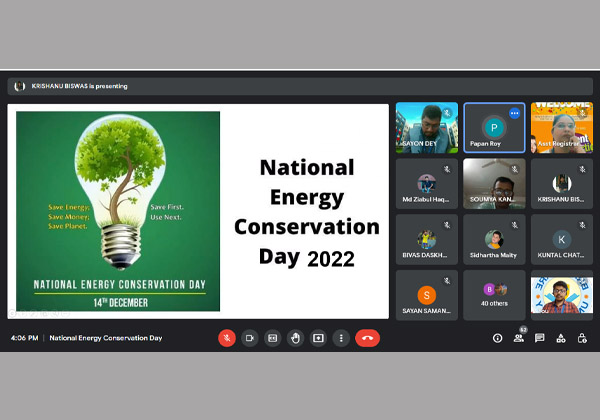Open more options three-dot menu
The image size is (600, 420).
(x=341, y=338)
